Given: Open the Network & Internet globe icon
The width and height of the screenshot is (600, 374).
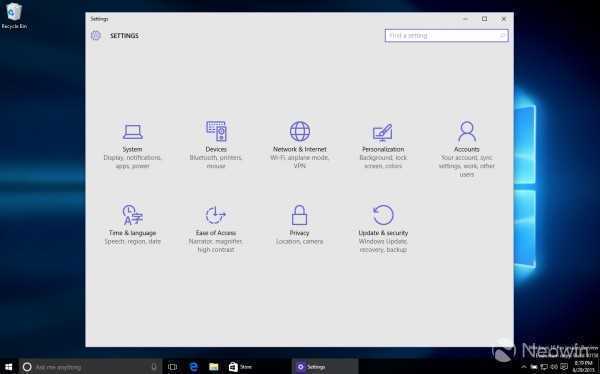Looking at the screenshot, I should click(300, 131).
